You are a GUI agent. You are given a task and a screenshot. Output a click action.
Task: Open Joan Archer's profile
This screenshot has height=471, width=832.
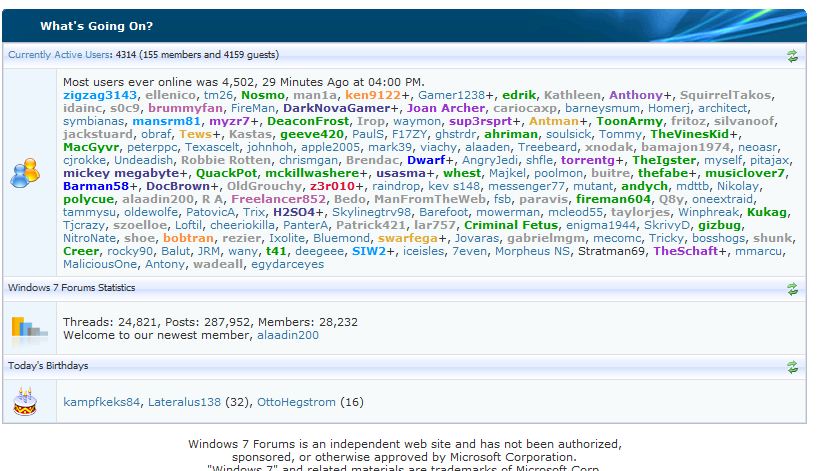coord(446,108)
